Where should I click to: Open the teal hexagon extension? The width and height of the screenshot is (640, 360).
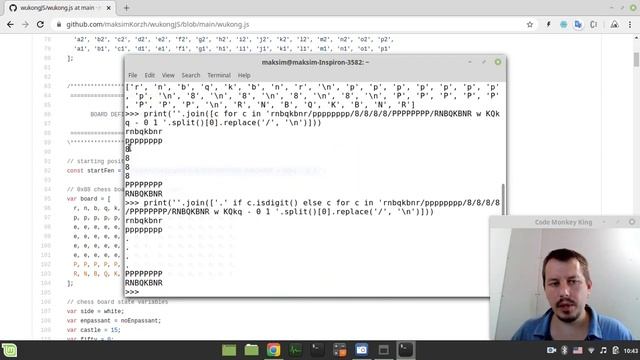(x=563, y=24)
